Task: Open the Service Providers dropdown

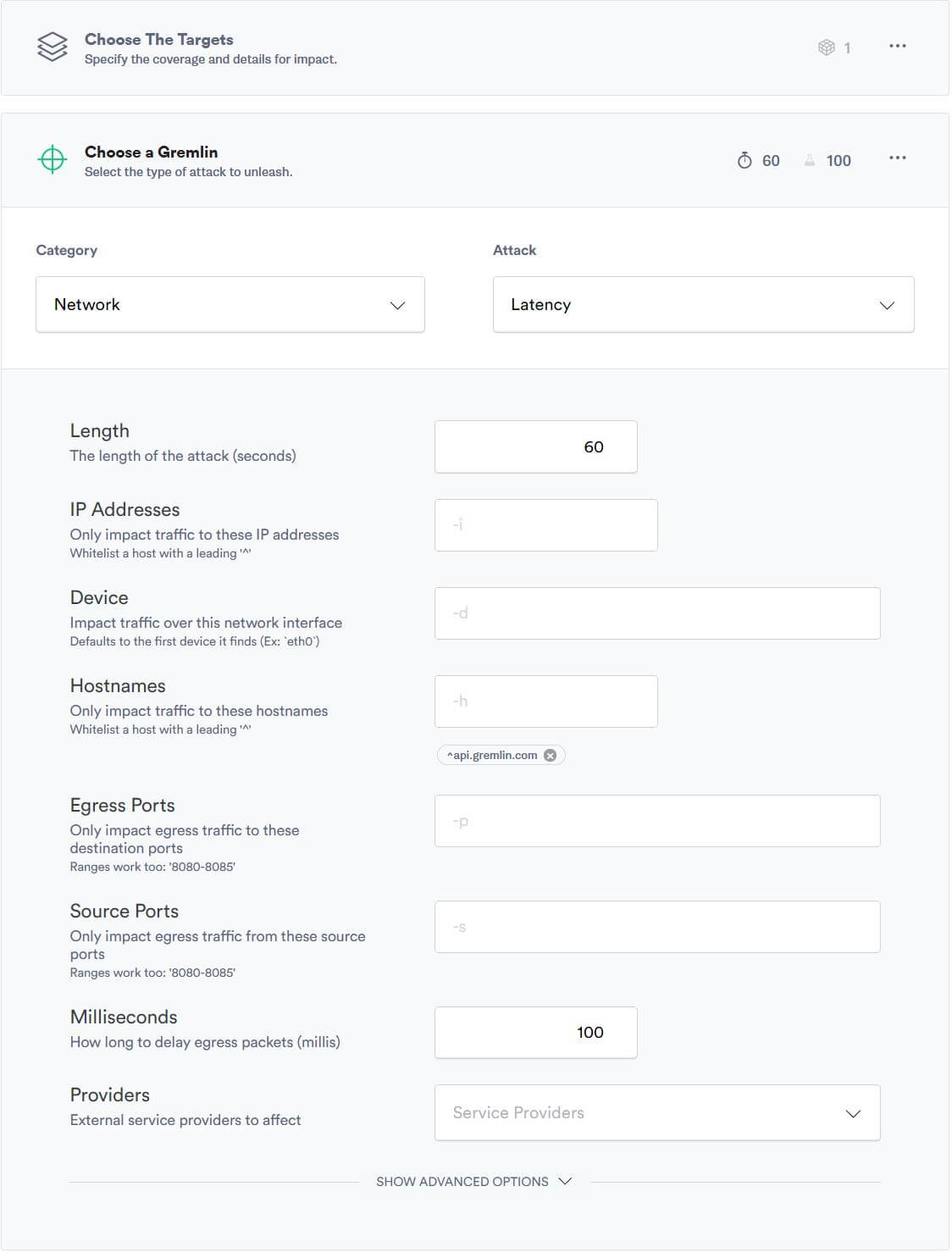Action: pos(657,1112)
